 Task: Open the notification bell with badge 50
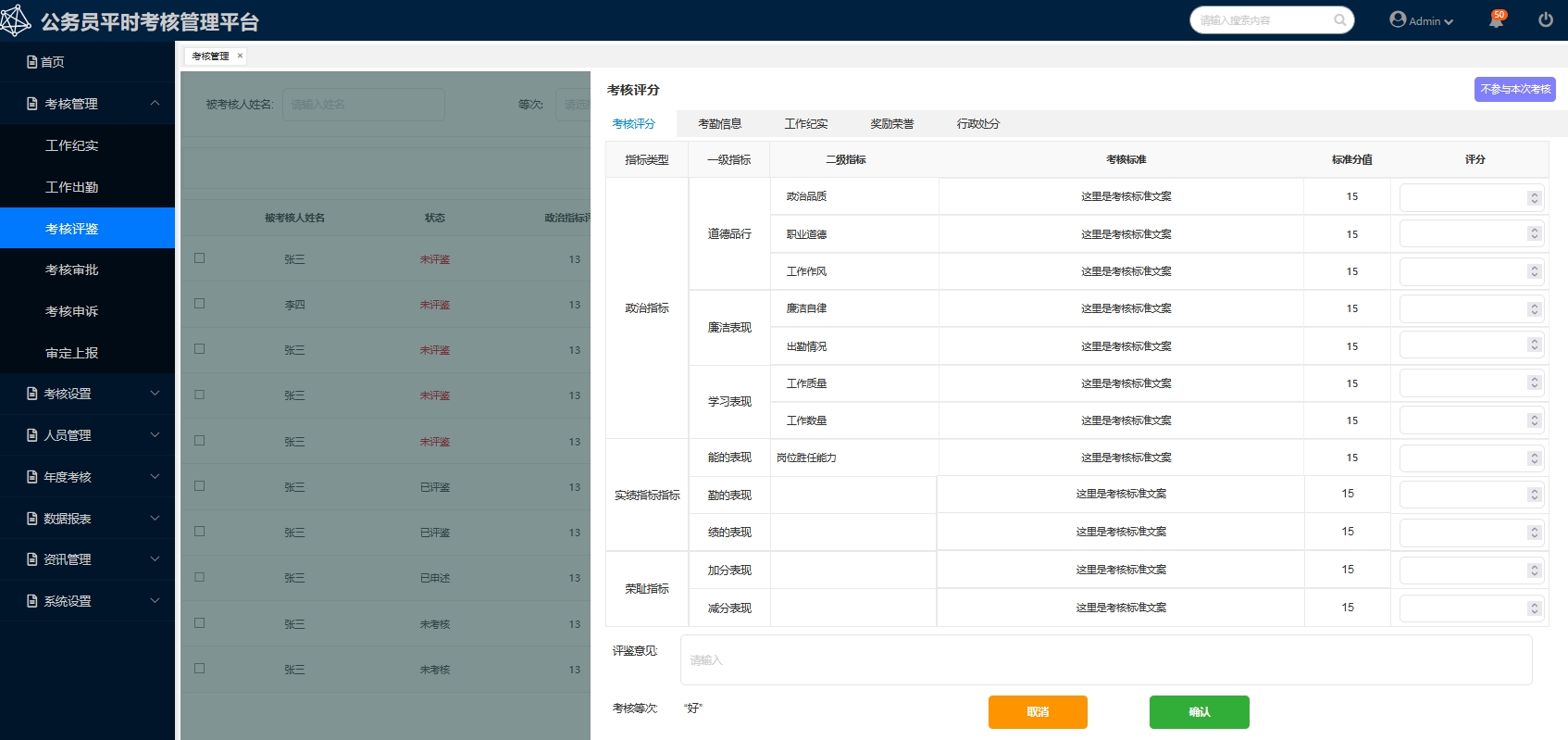click(1496, 19)
